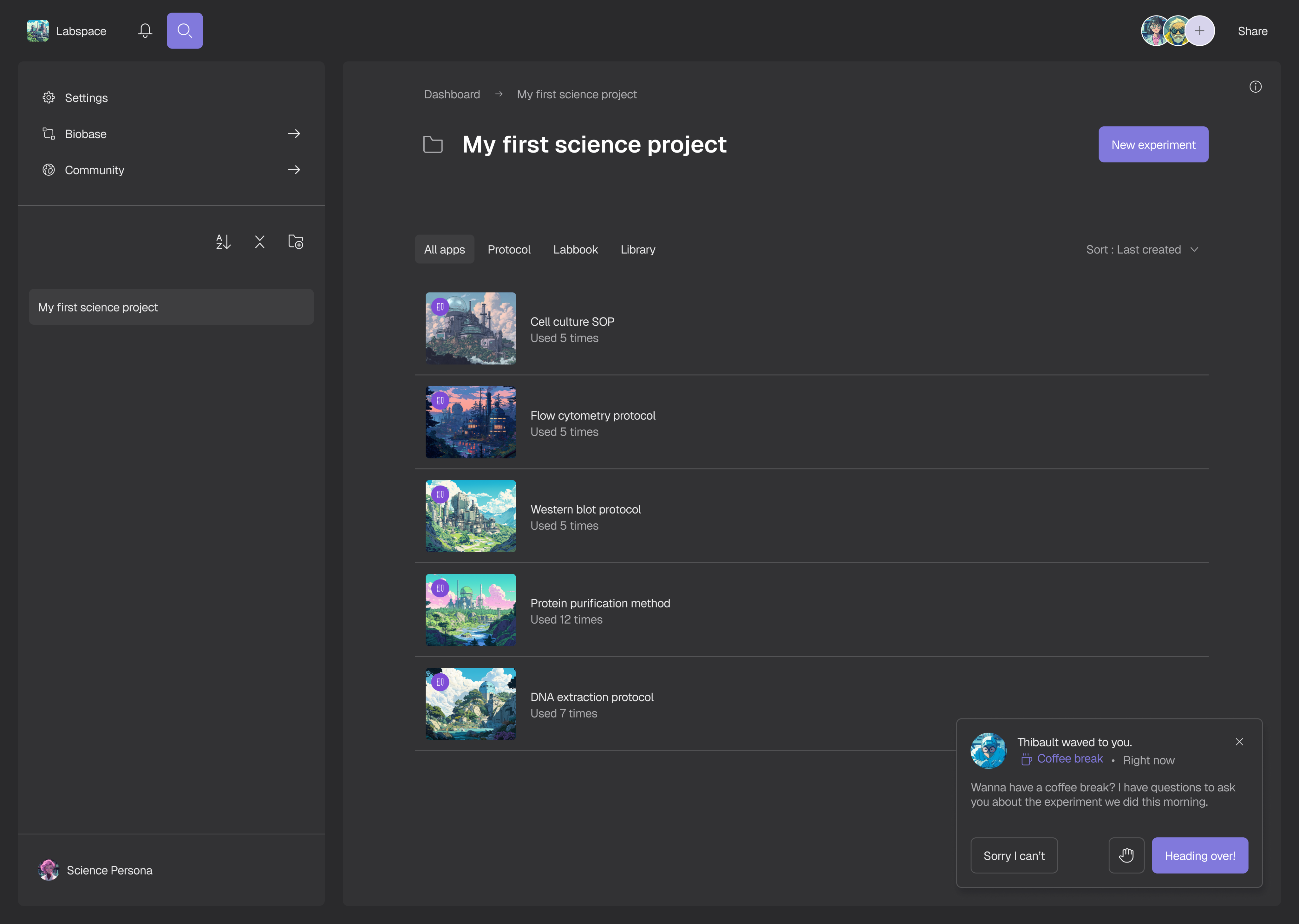1299x924 pixels.
Task: Expand the Biobase menu arrow
Action: [x=294, y=134]
